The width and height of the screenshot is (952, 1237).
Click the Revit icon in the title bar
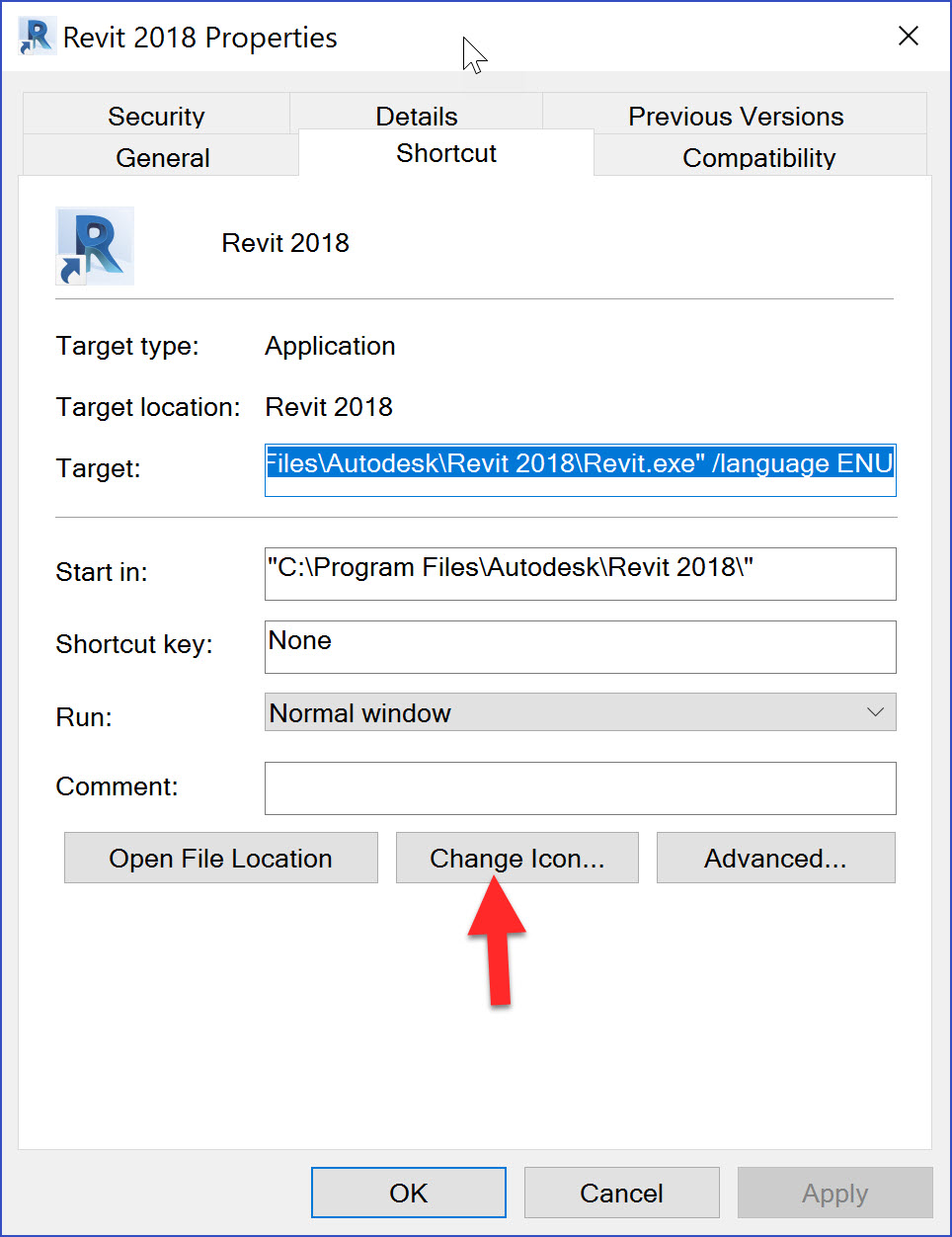point(37,37)
